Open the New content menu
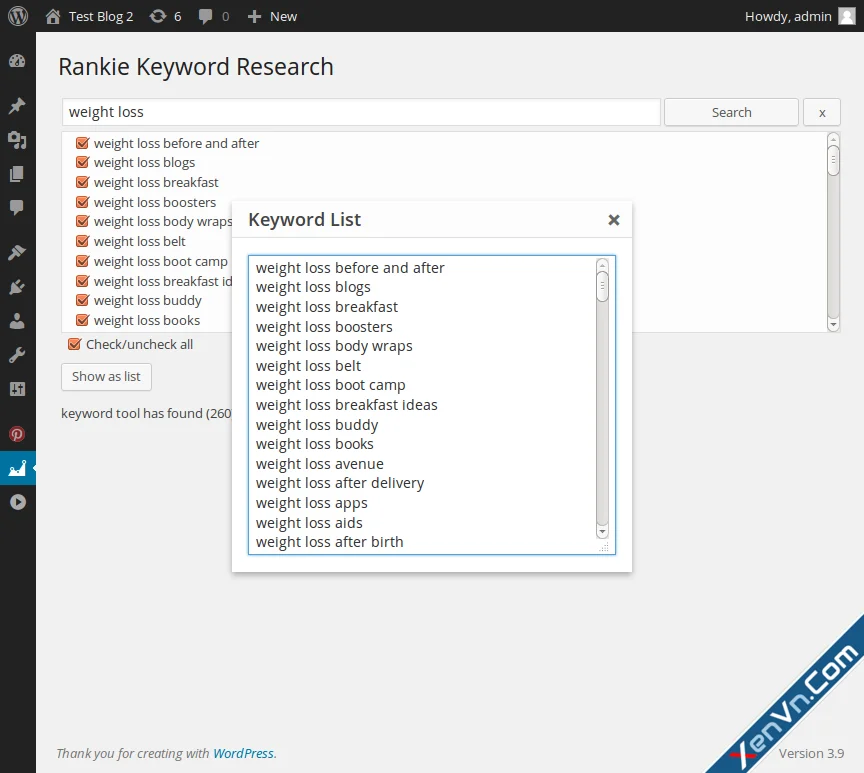This screenshot has height=773, width=864. click(x=271, y=16)
